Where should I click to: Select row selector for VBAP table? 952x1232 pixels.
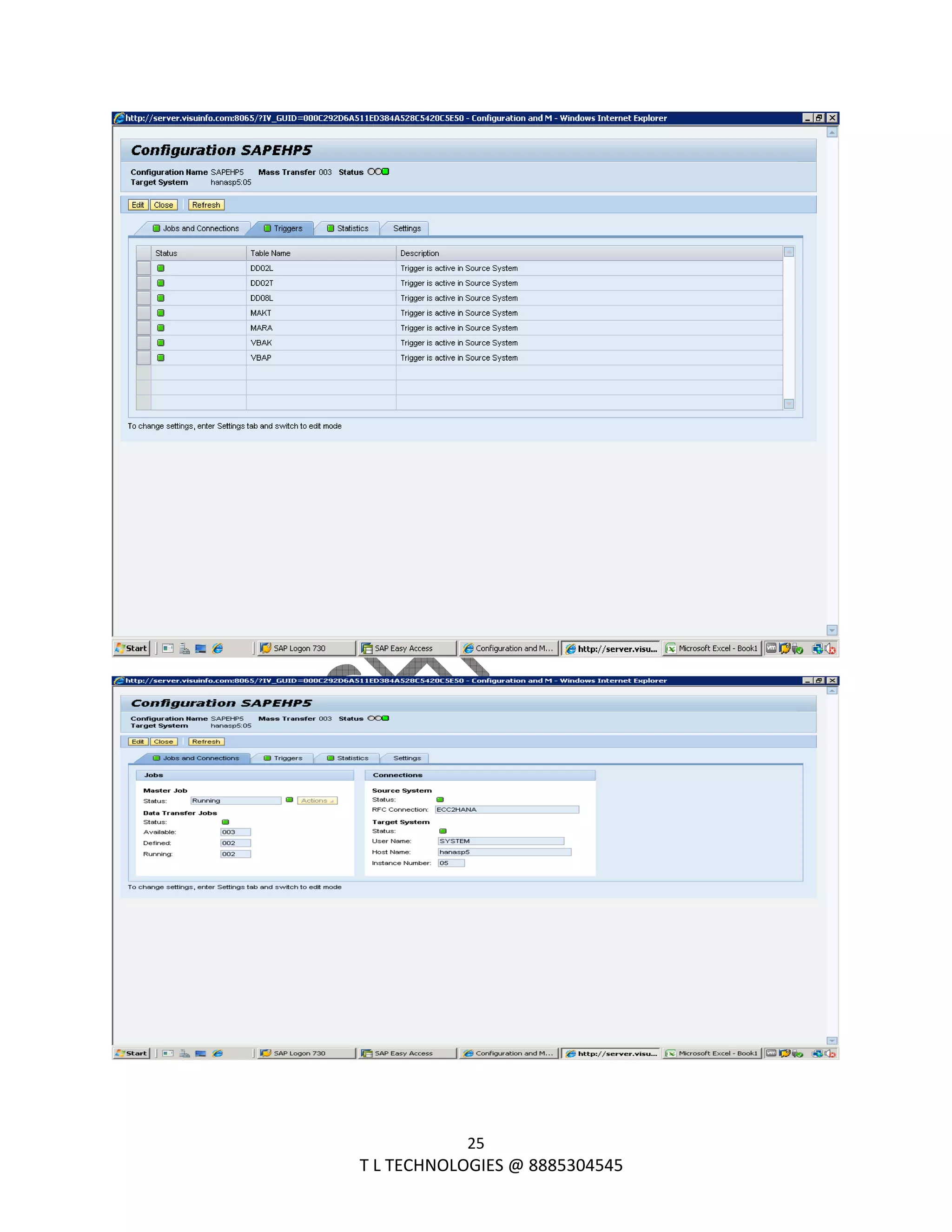click(x=143, y=358)
